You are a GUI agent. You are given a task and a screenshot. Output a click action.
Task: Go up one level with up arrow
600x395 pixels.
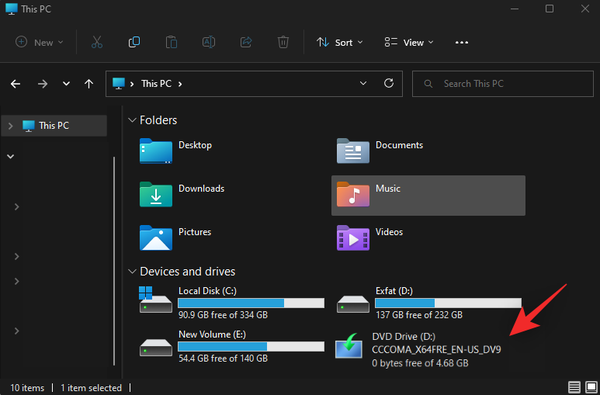[89, 84]
